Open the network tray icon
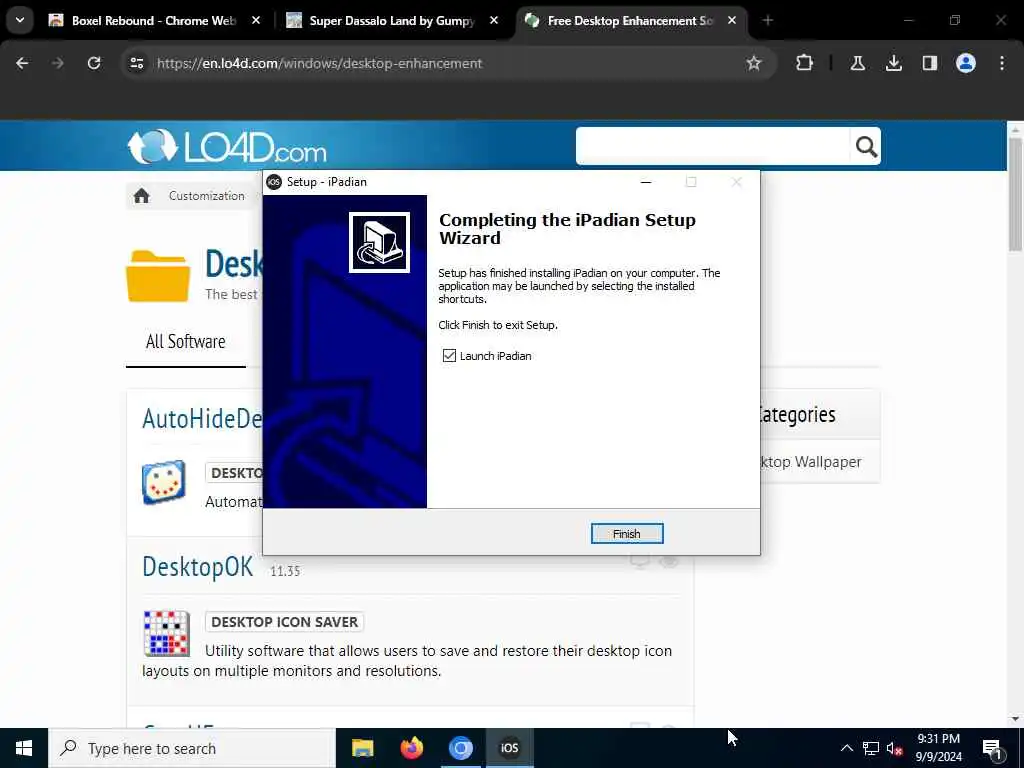Screen dimensions: 1024x768 (871, 748)
